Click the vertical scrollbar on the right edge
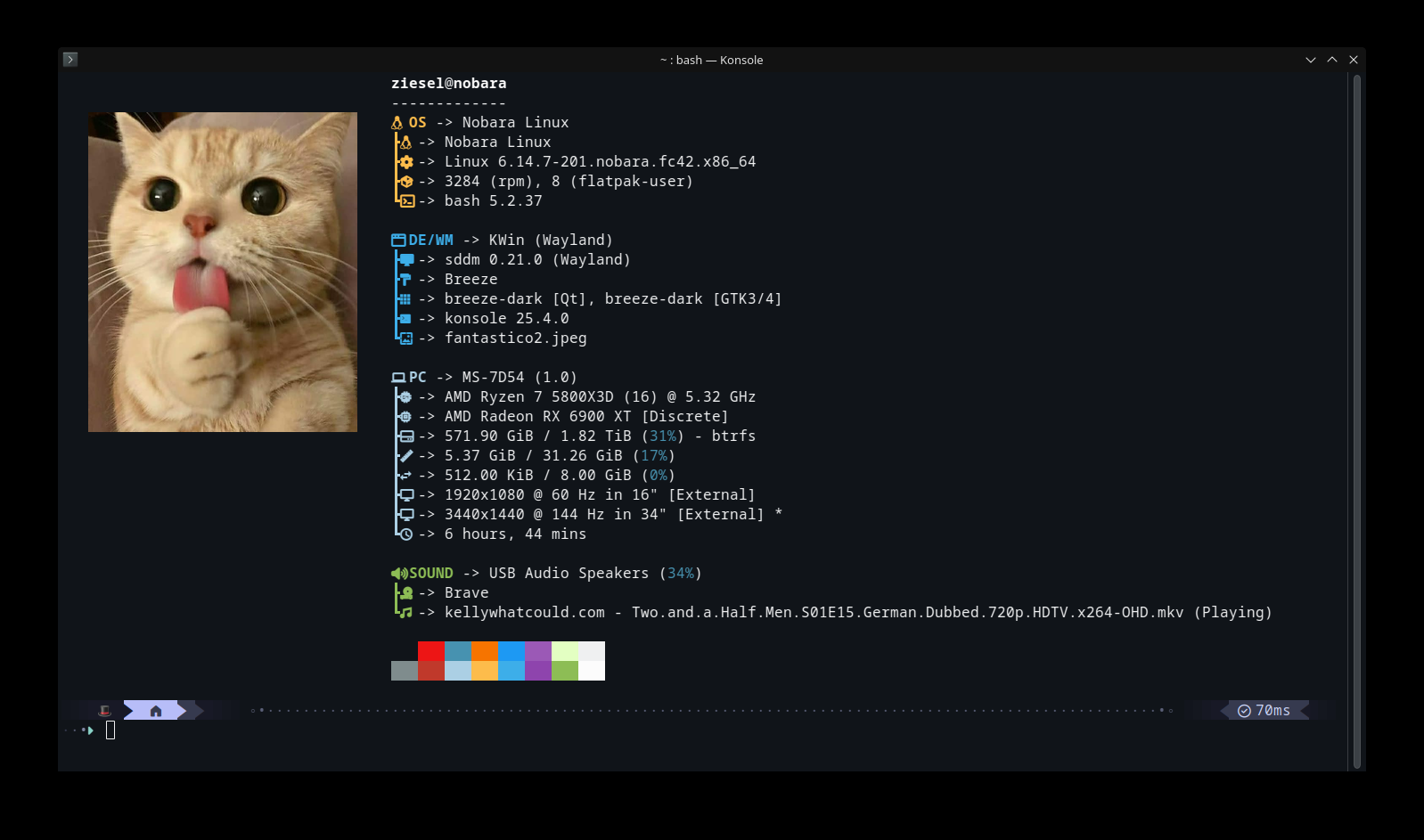This screenshot has width=1424, height=840. click(1356, 419)
